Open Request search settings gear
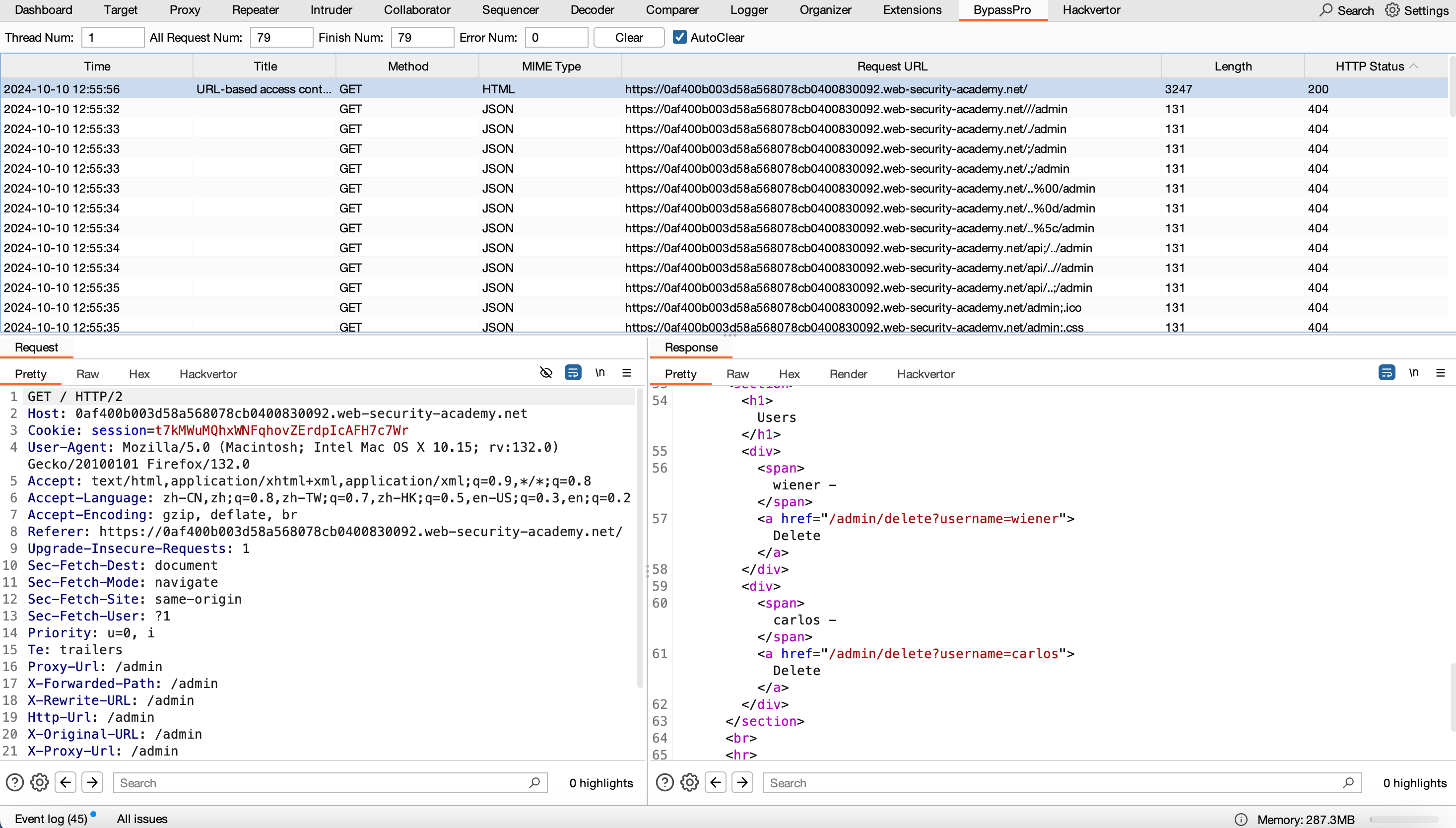1456x828 pixels. (x=39, y=782)
